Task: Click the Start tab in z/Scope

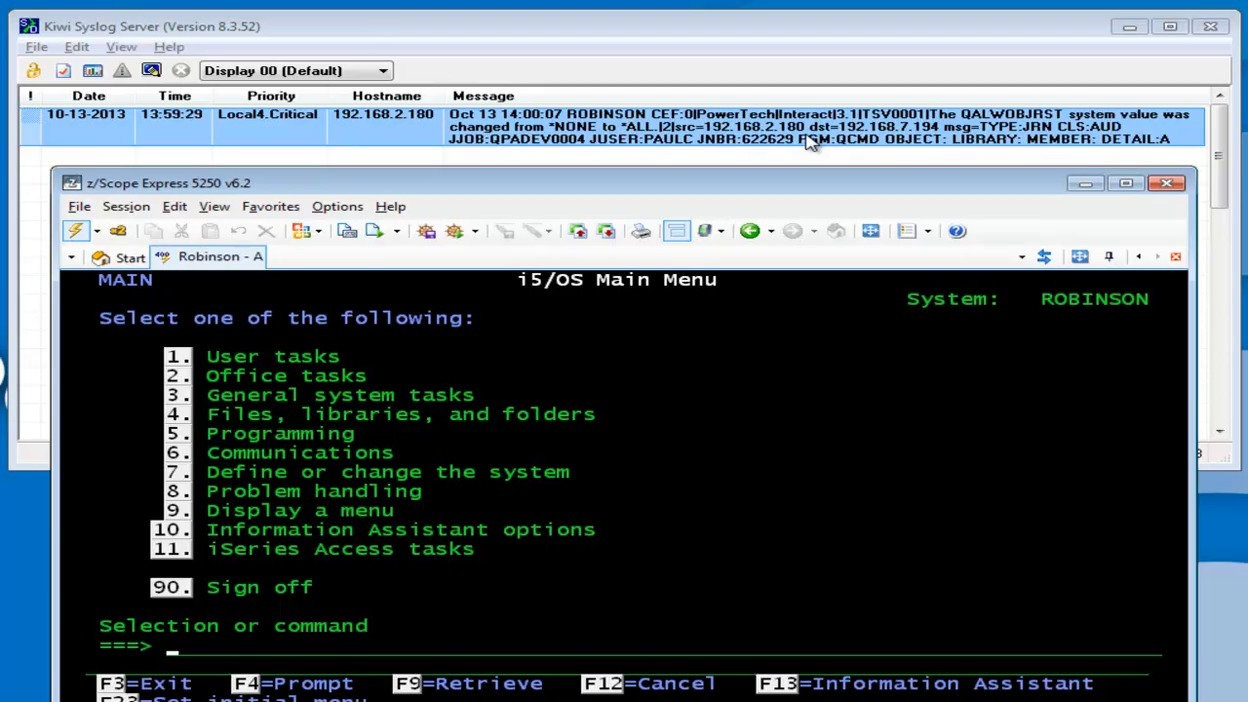Action: (121, 256)
